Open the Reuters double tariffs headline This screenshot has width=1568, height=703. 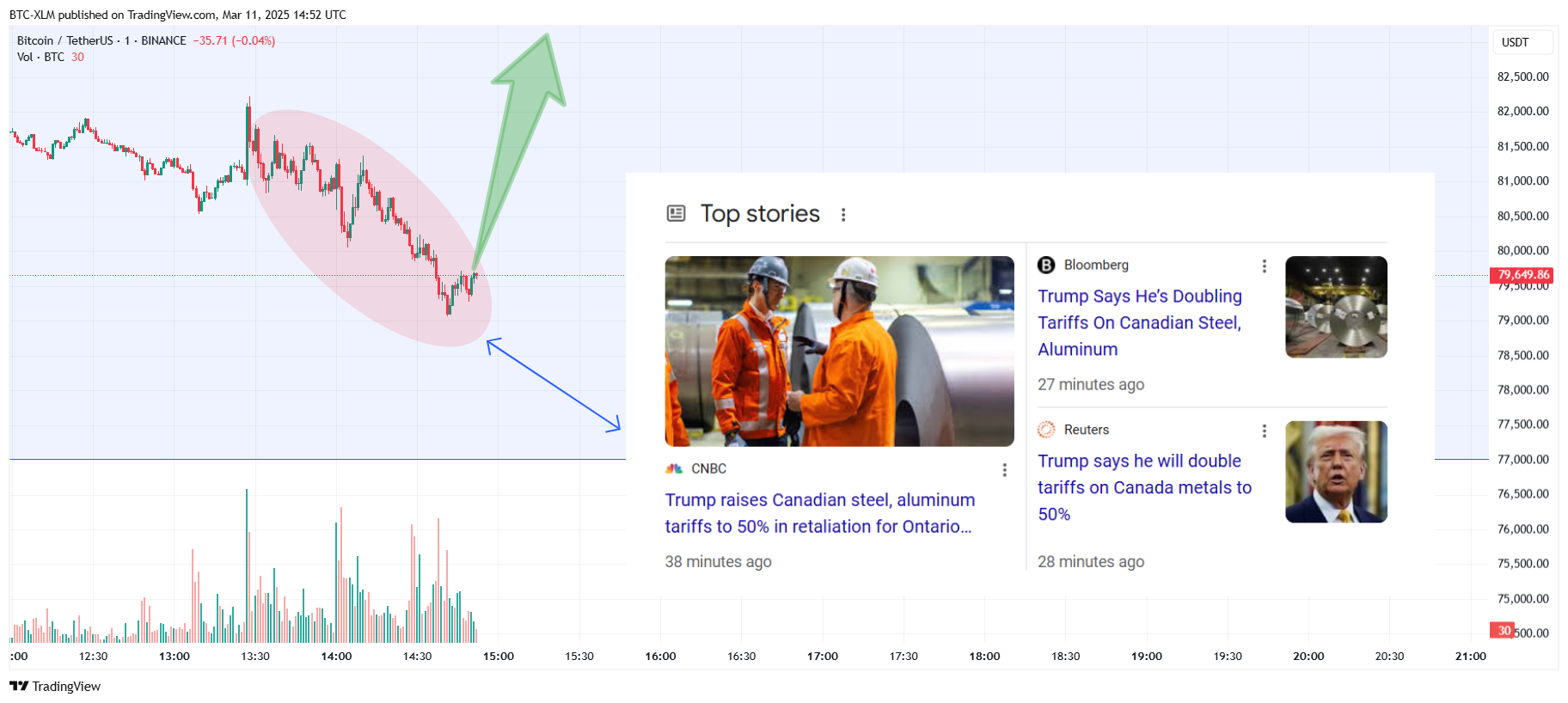(1144, 487)
